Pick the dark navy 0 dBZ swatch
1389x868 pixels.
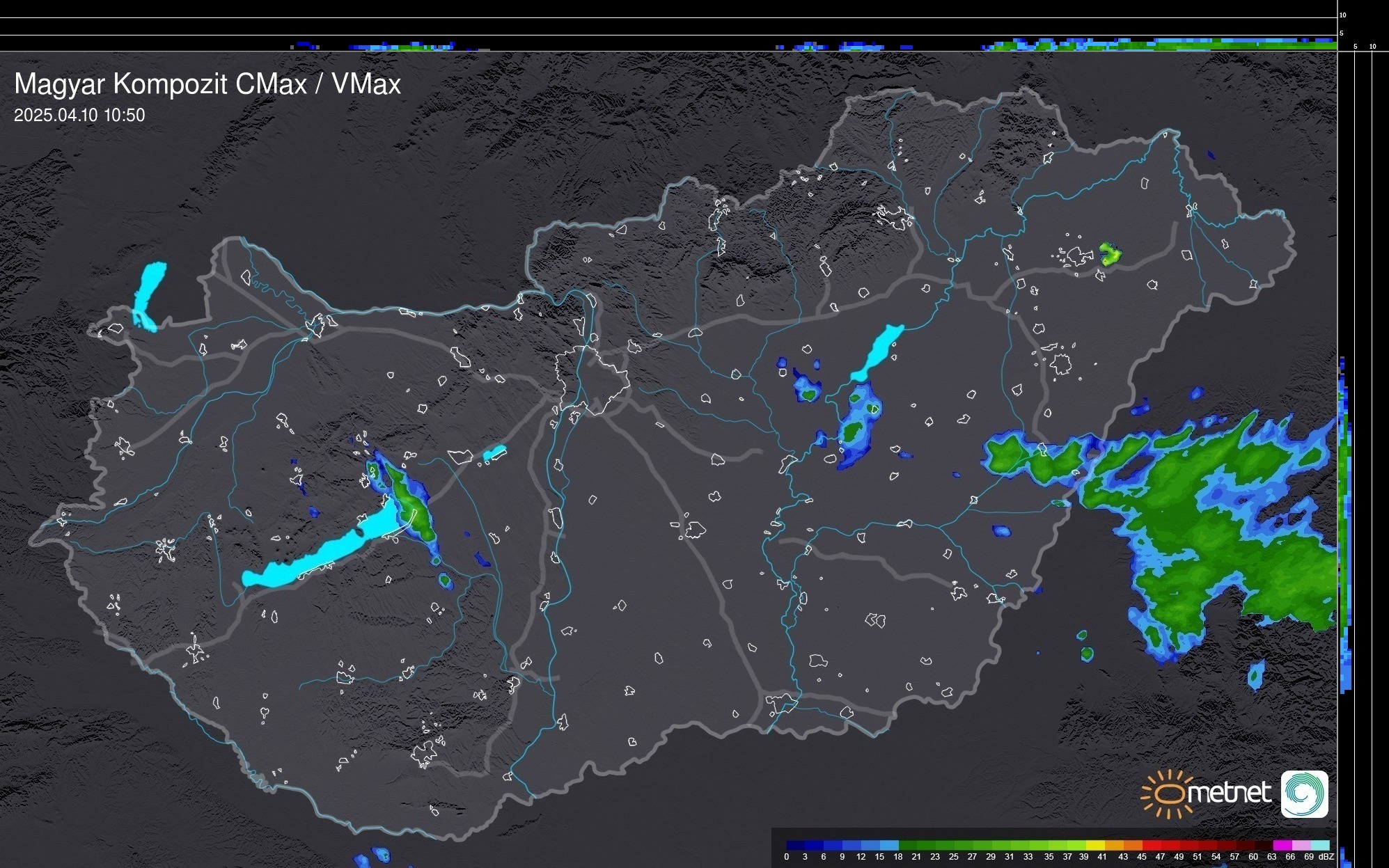(796, 845)
